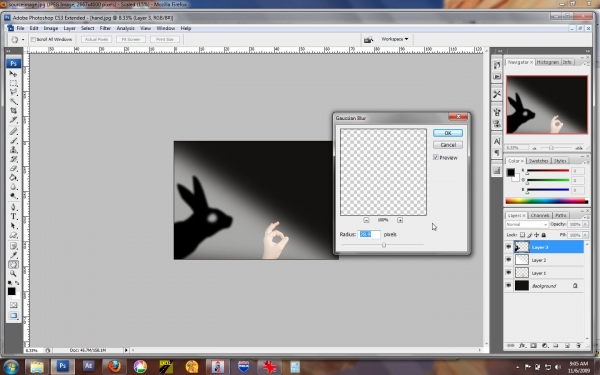Click the Navigator zoom slider
The height and width of the screenshot is (375, 600).
[551, 148]
